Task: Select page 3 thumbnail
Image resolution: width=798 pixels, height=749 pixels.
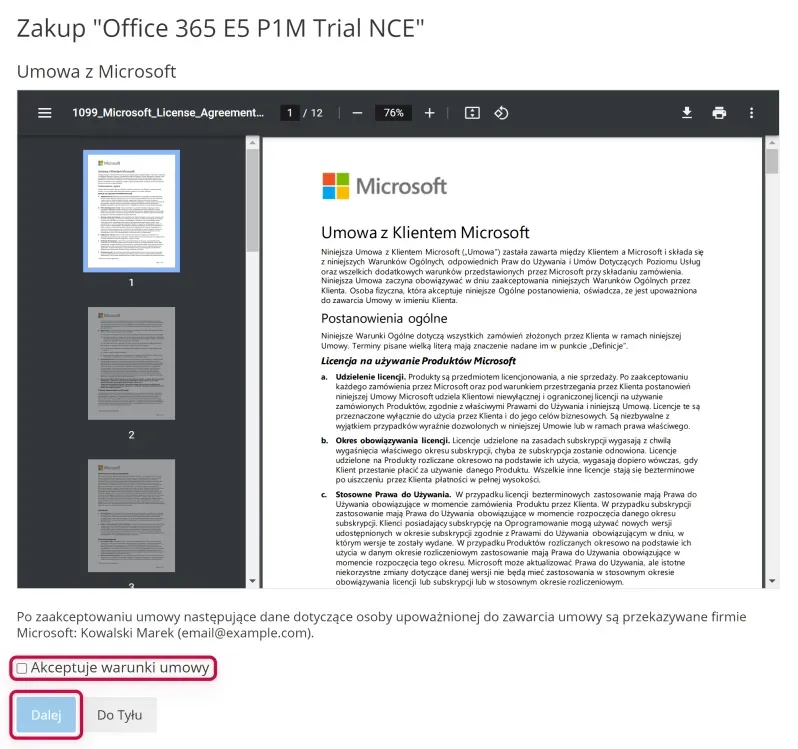Action: pyautogui.click(x=131, y=515)
